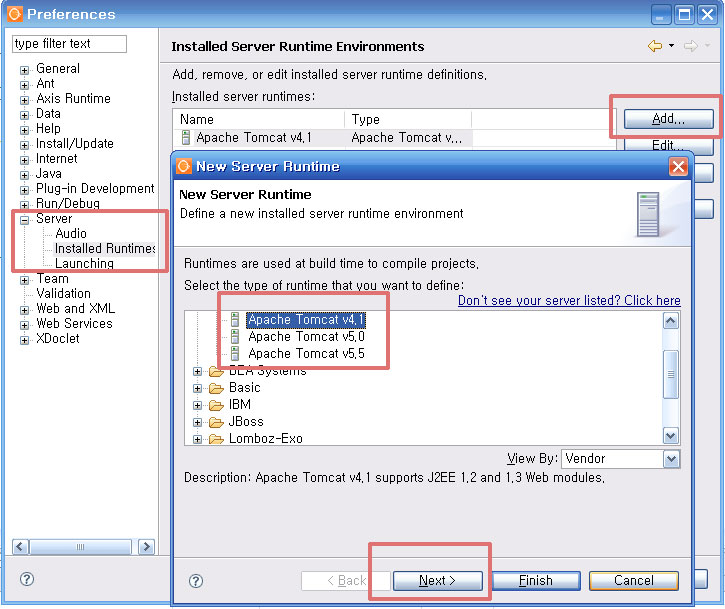The image size is (725, 609).
Task: Click the Apache Tomcat v4.1 server icon in runtimes table
Action: pos(186,137)
